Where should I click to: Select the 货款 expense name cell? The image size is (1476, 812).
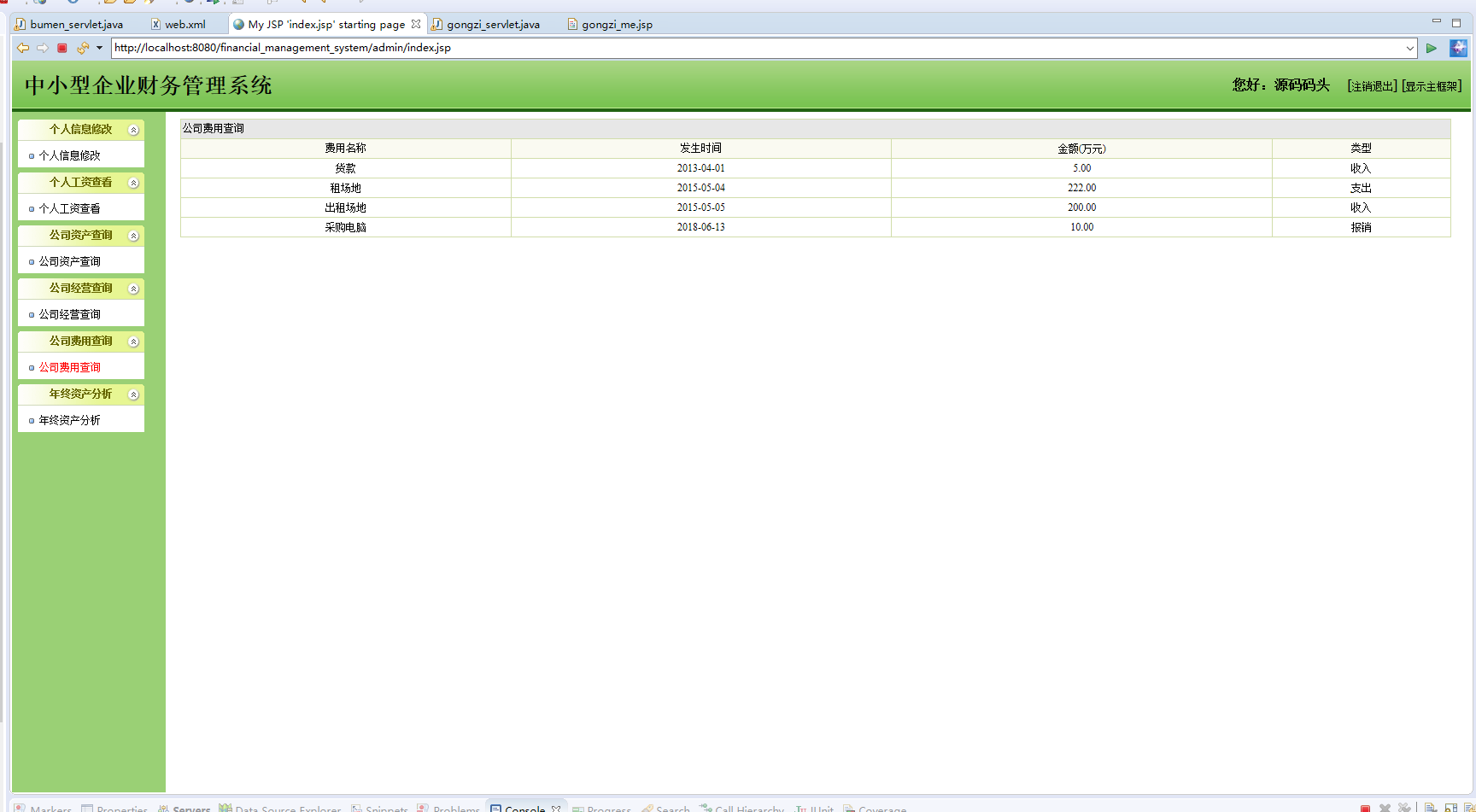click(345, 168)
